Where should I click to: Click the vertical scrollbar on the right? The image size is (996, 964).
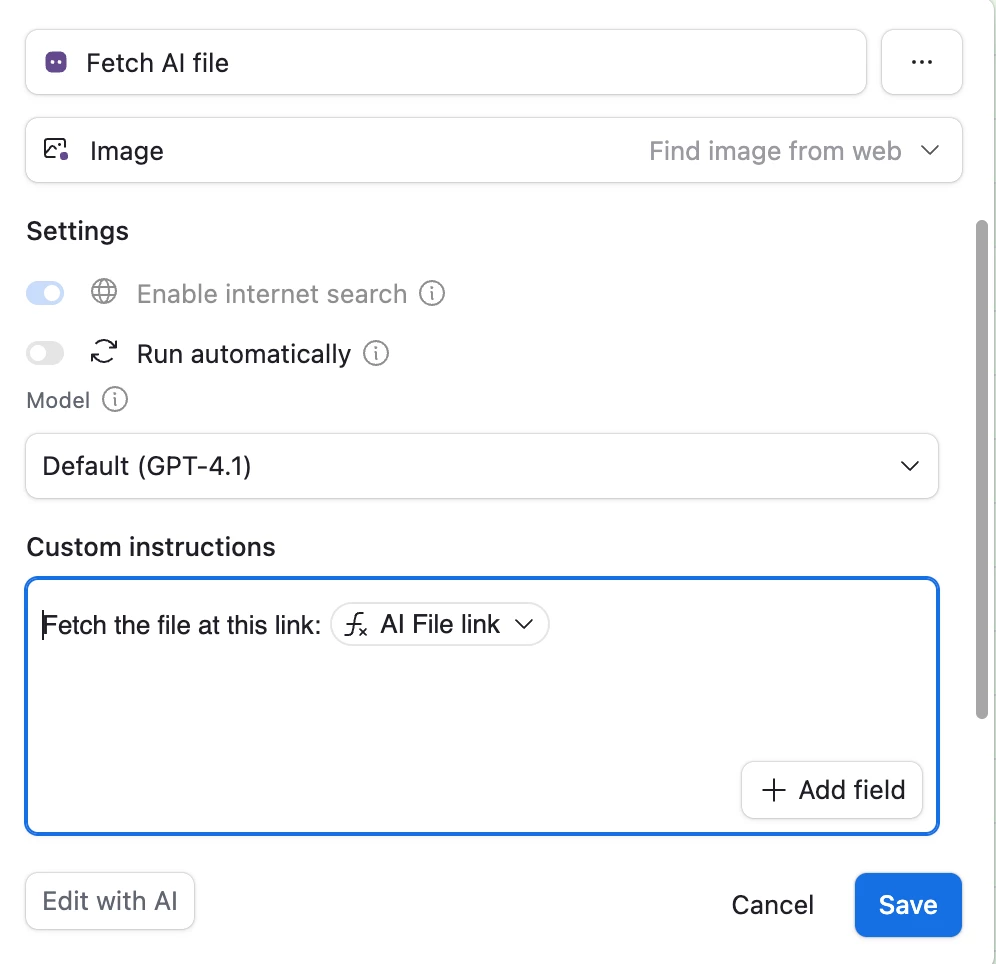coord(982,470)
